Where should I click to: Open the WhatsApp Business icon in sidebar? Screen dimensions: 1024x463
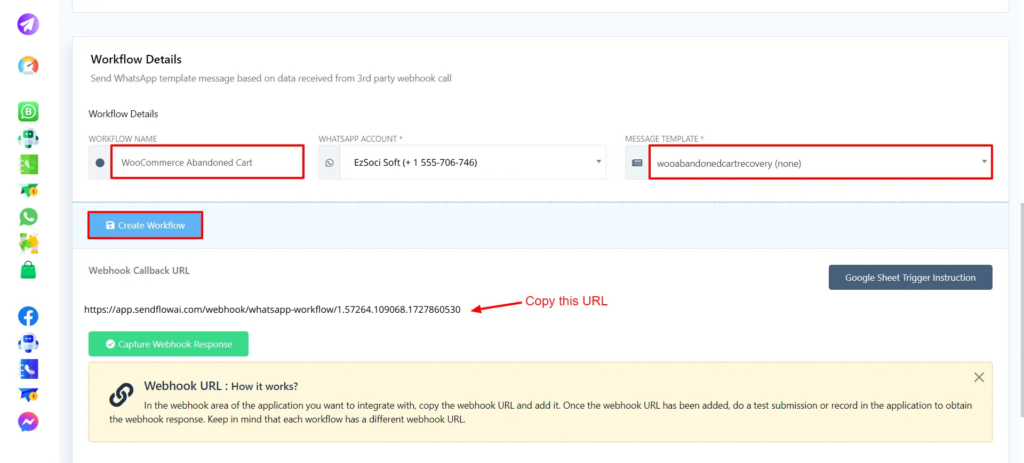(x=28, y=112)
